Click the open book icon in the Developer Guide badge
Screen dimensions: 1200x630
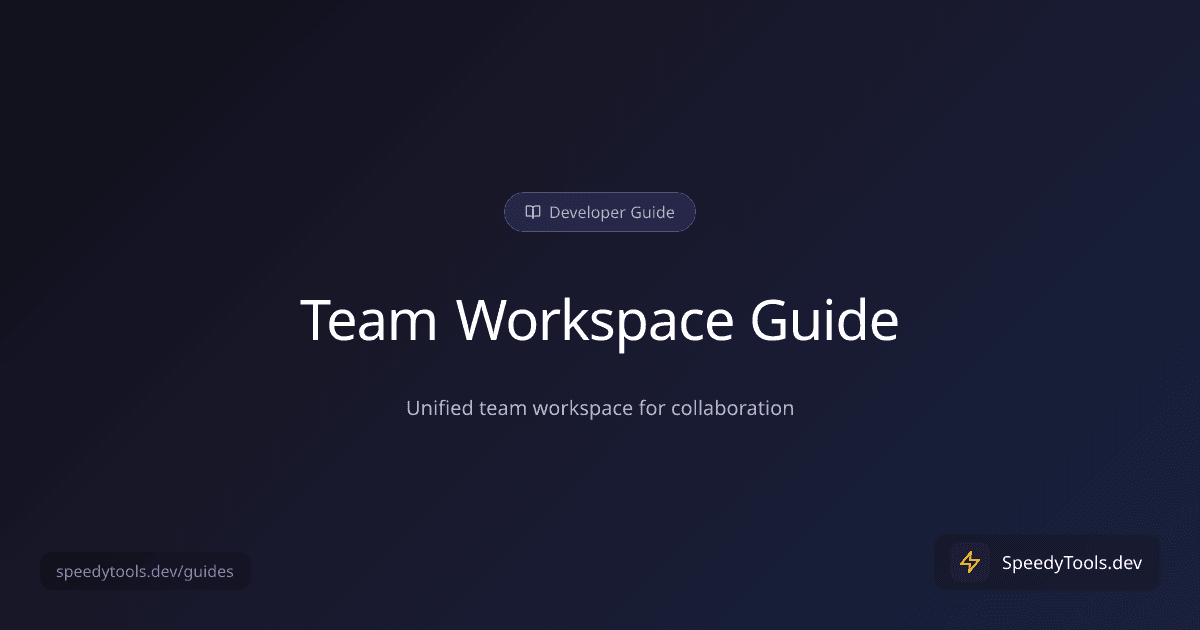pyautogui.click(x=532, y=212)
